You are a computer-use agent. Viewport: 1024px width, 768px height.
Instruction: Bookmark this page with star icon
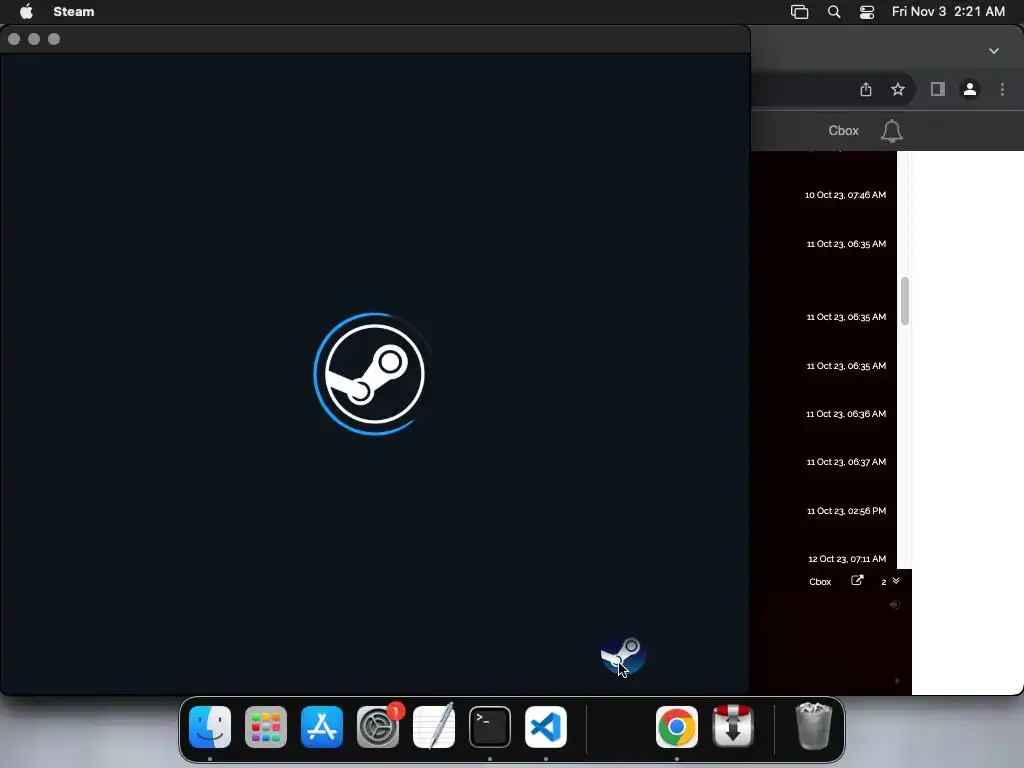click(x=898, y=89)
